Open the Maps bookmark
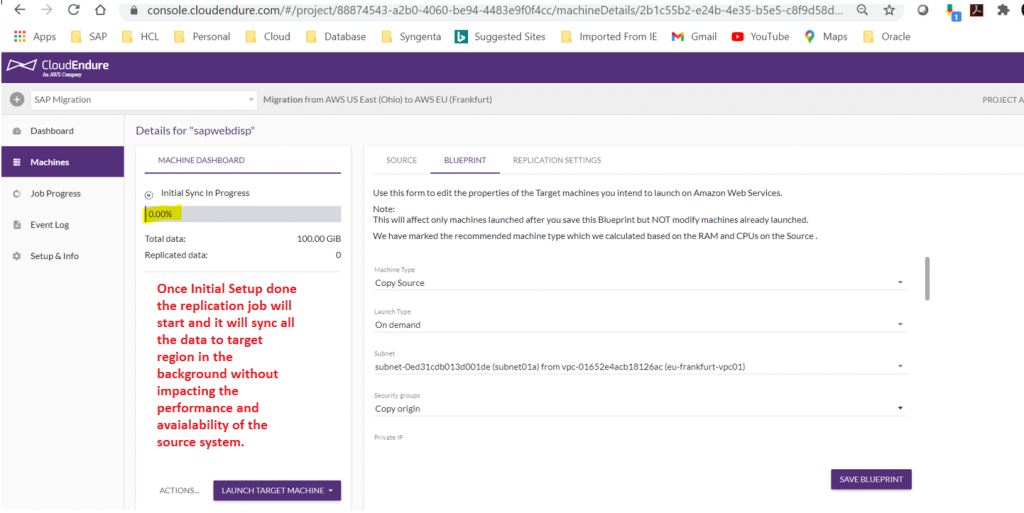 tap(826, 37)
